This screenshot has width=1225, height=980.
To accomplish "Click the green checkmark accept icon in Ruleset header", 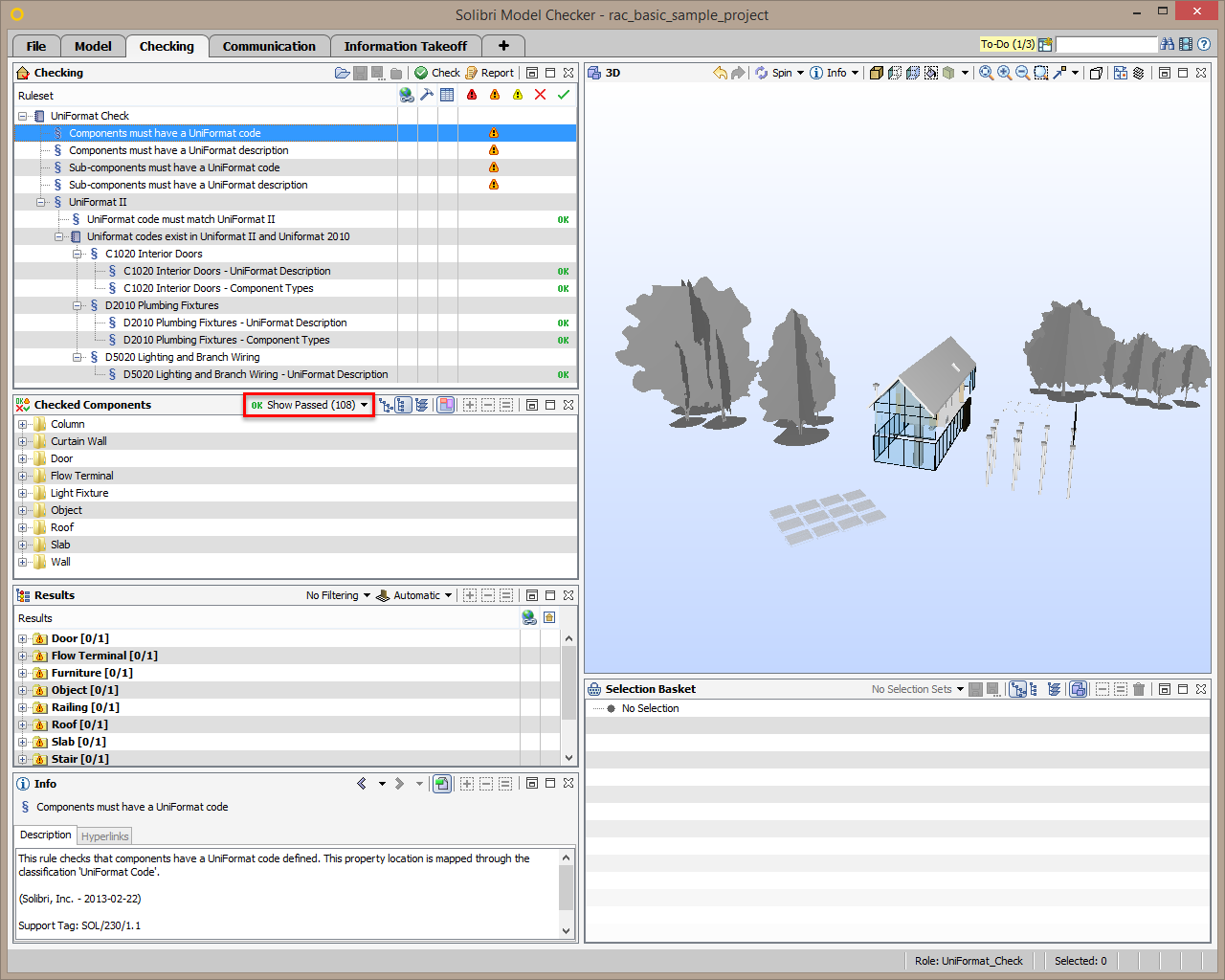I will point(564,95).
